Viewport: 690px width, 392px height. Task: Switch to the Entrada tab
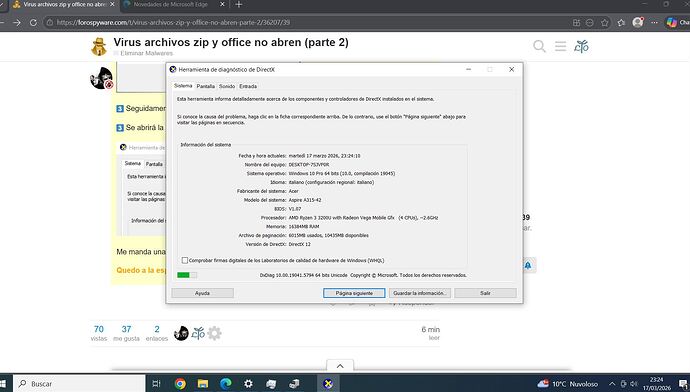click(248, 86)
